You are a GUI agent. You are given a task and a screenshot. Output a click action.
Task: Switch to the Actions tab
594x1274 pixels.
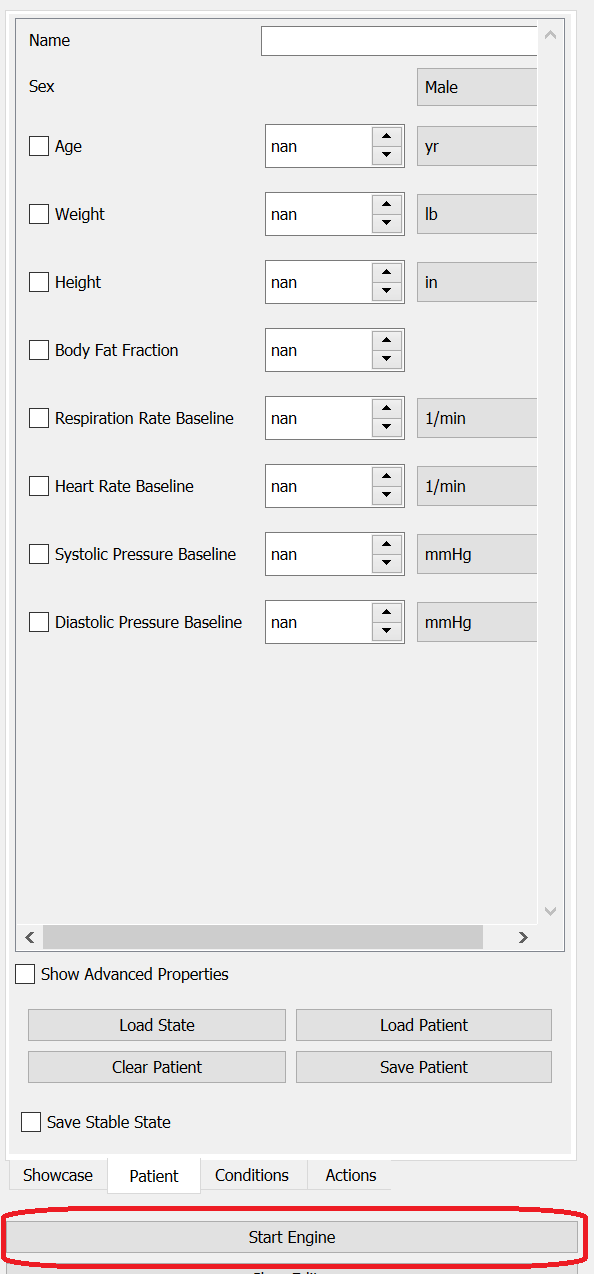tap(351, 1175)
